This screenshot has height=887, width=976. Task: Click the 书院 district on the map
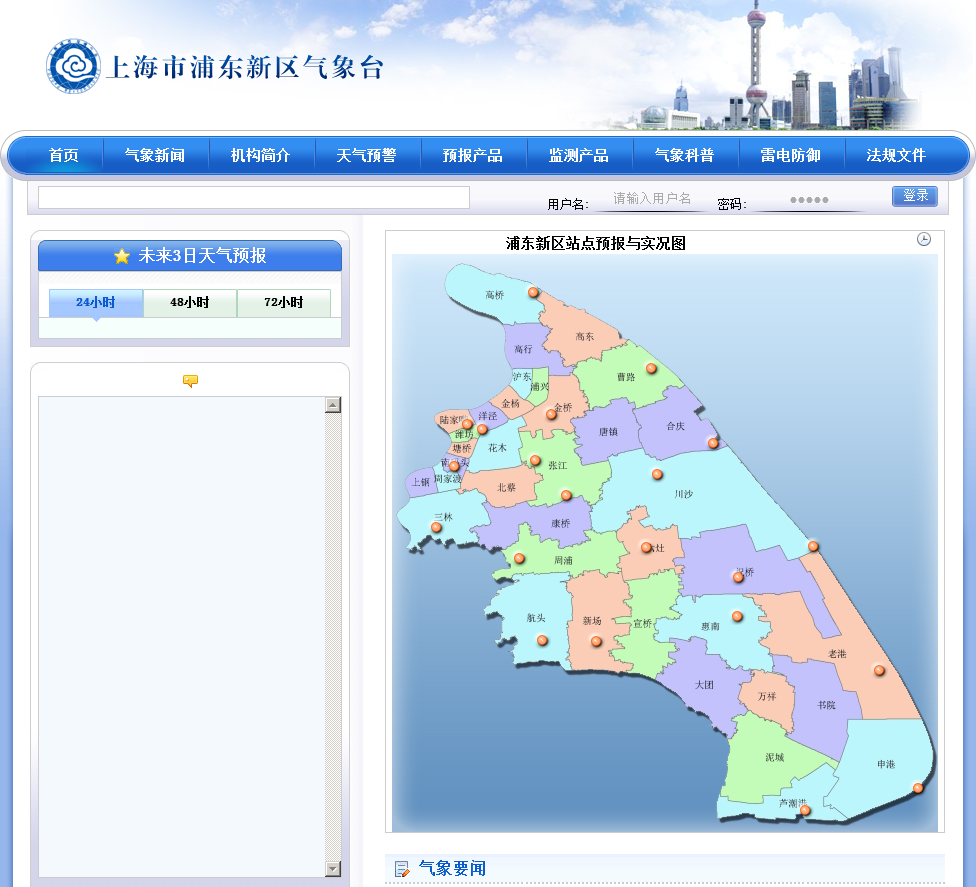tap(827, 705)
